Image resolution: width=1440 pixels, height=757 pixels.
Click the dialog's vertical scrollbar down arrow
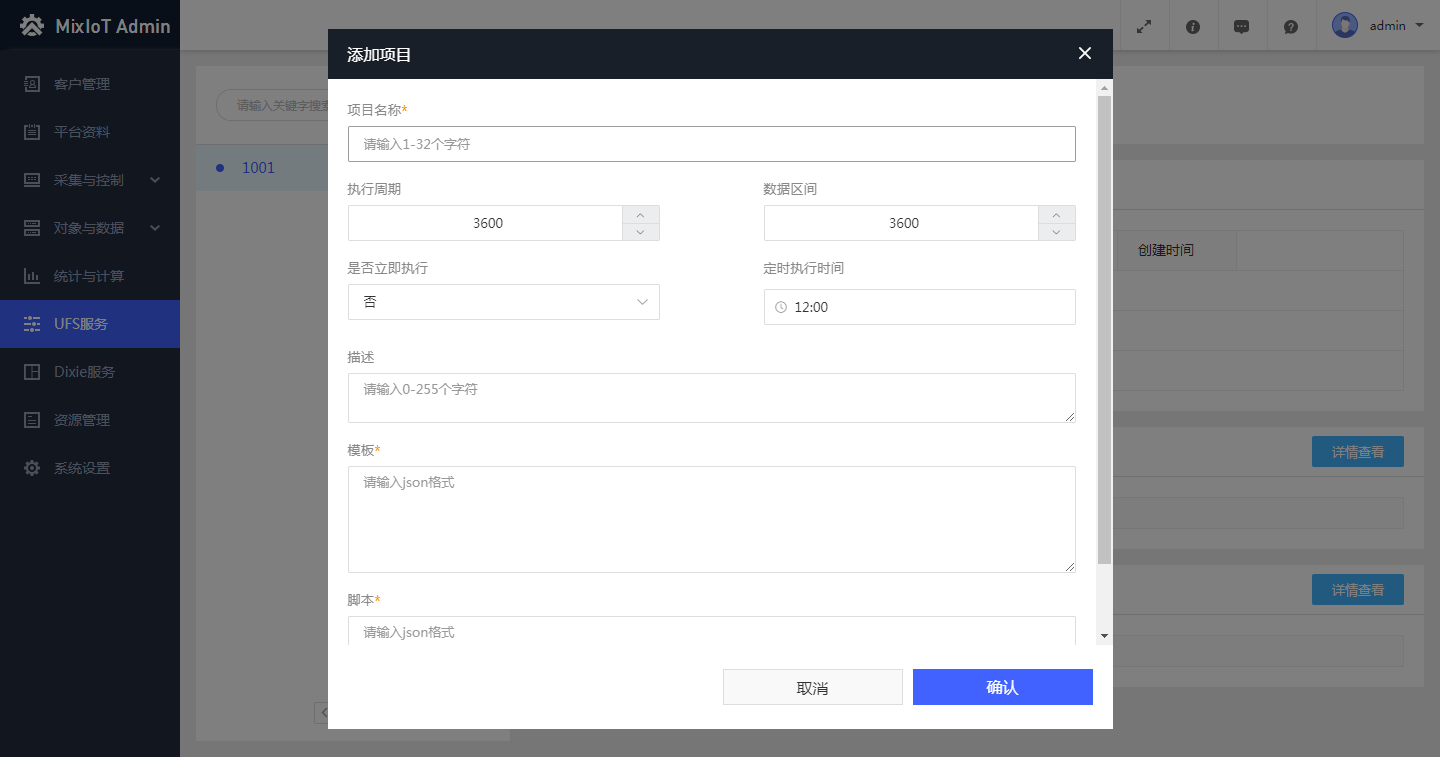[1104, 635]
